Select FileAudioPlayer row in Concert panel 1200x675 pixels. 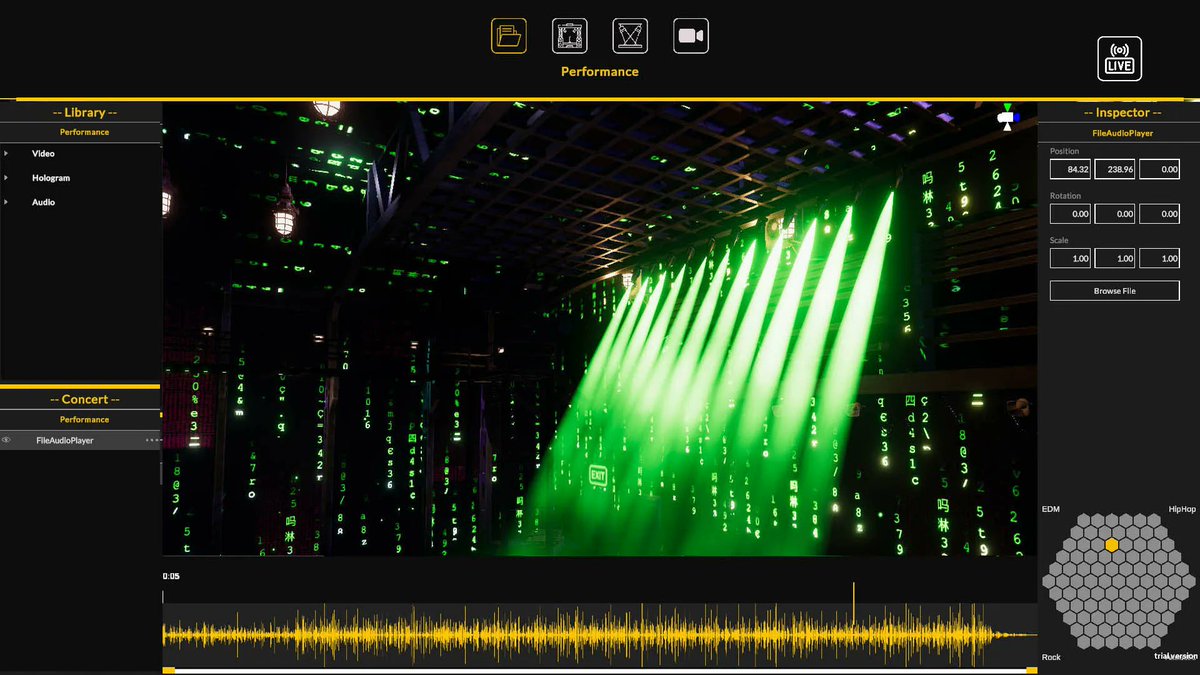80,440
